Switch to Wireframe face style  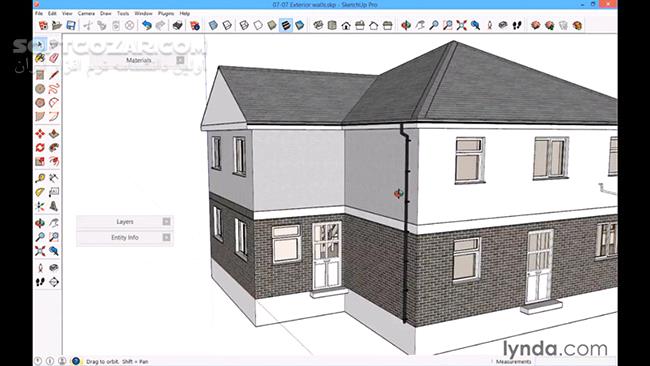[x=244, y=25]
